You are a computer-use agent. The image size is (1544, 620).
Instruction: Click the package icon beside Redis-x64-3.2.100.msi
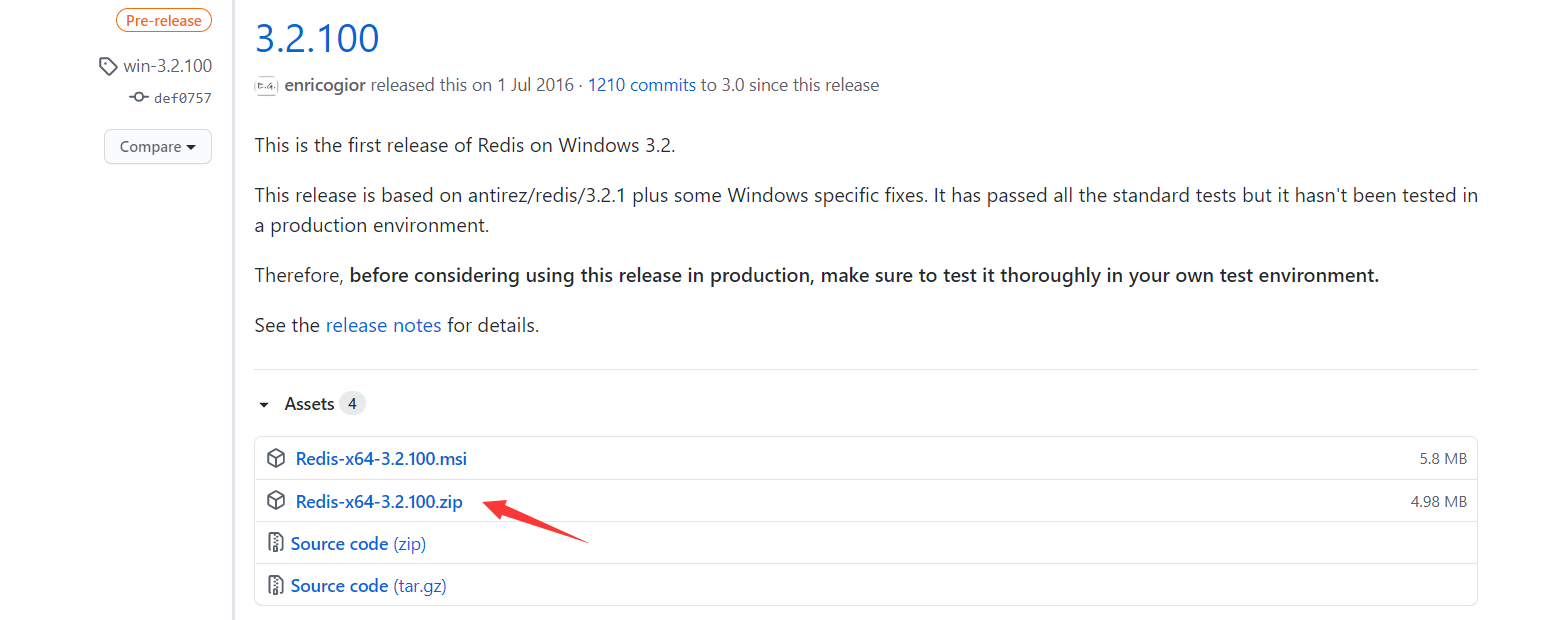[276, 458]
